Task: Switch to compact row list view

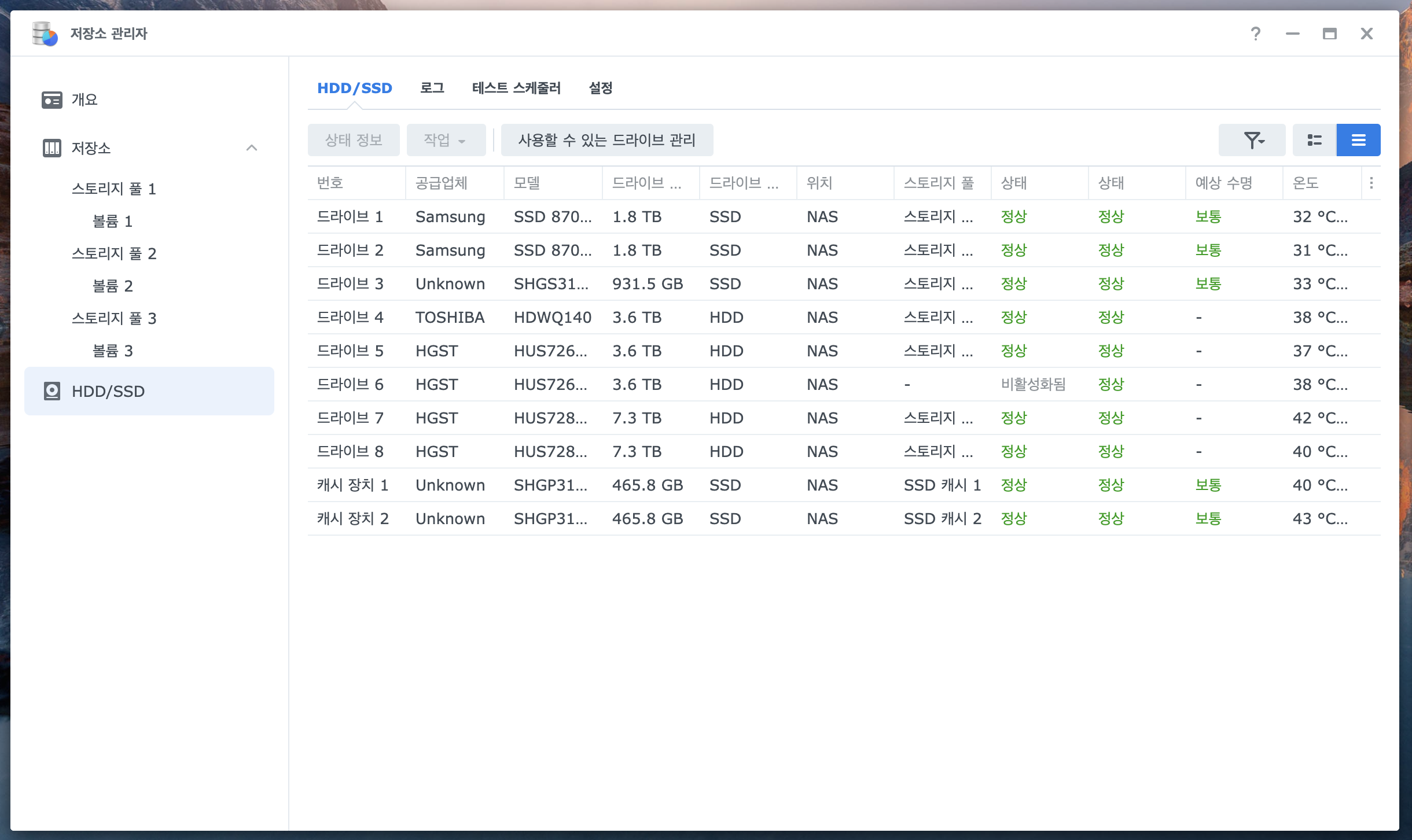Action: tap(1358, 140)
